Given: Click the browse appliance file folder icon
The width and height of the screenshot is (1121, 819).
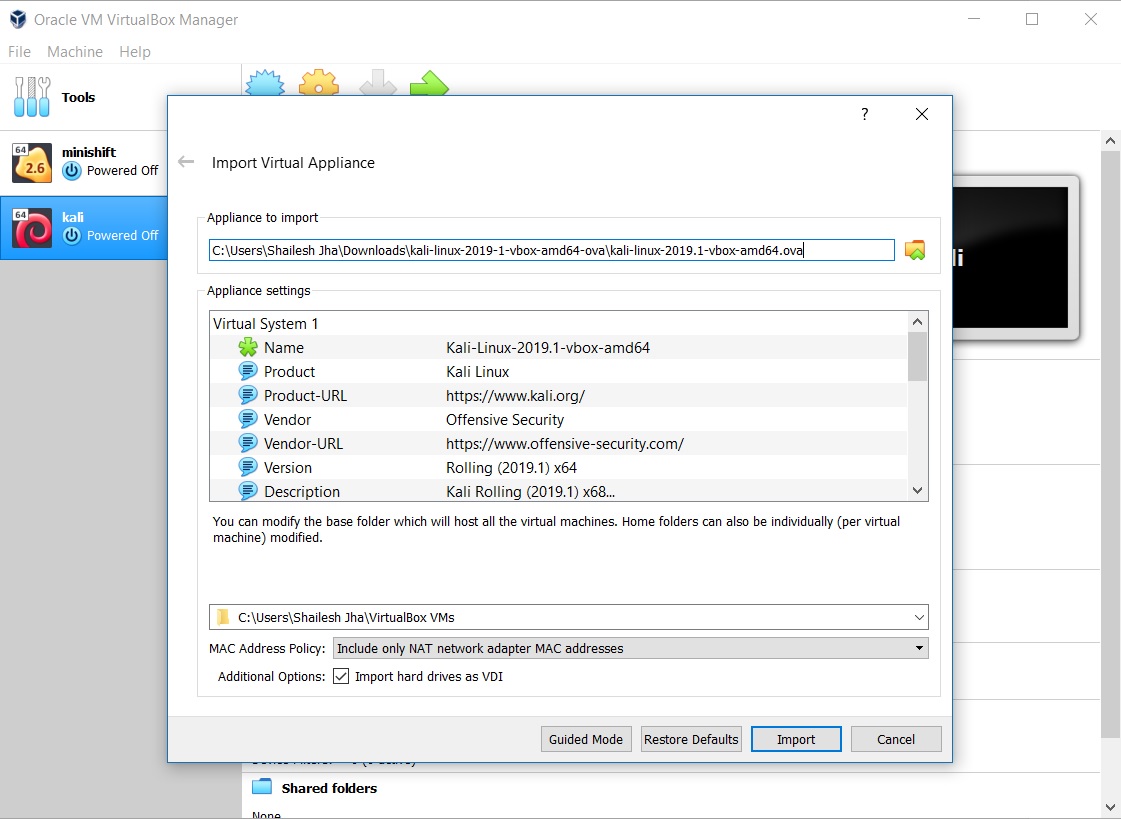Looking at the screenshot, I should 915,250.
